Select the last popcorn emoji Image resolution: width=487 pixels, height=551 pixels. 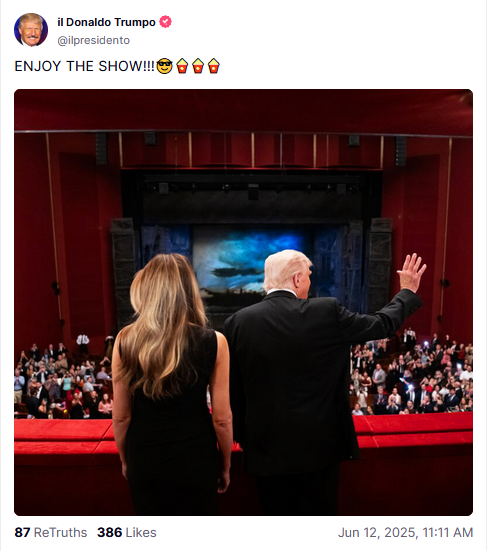pos(214,66)
